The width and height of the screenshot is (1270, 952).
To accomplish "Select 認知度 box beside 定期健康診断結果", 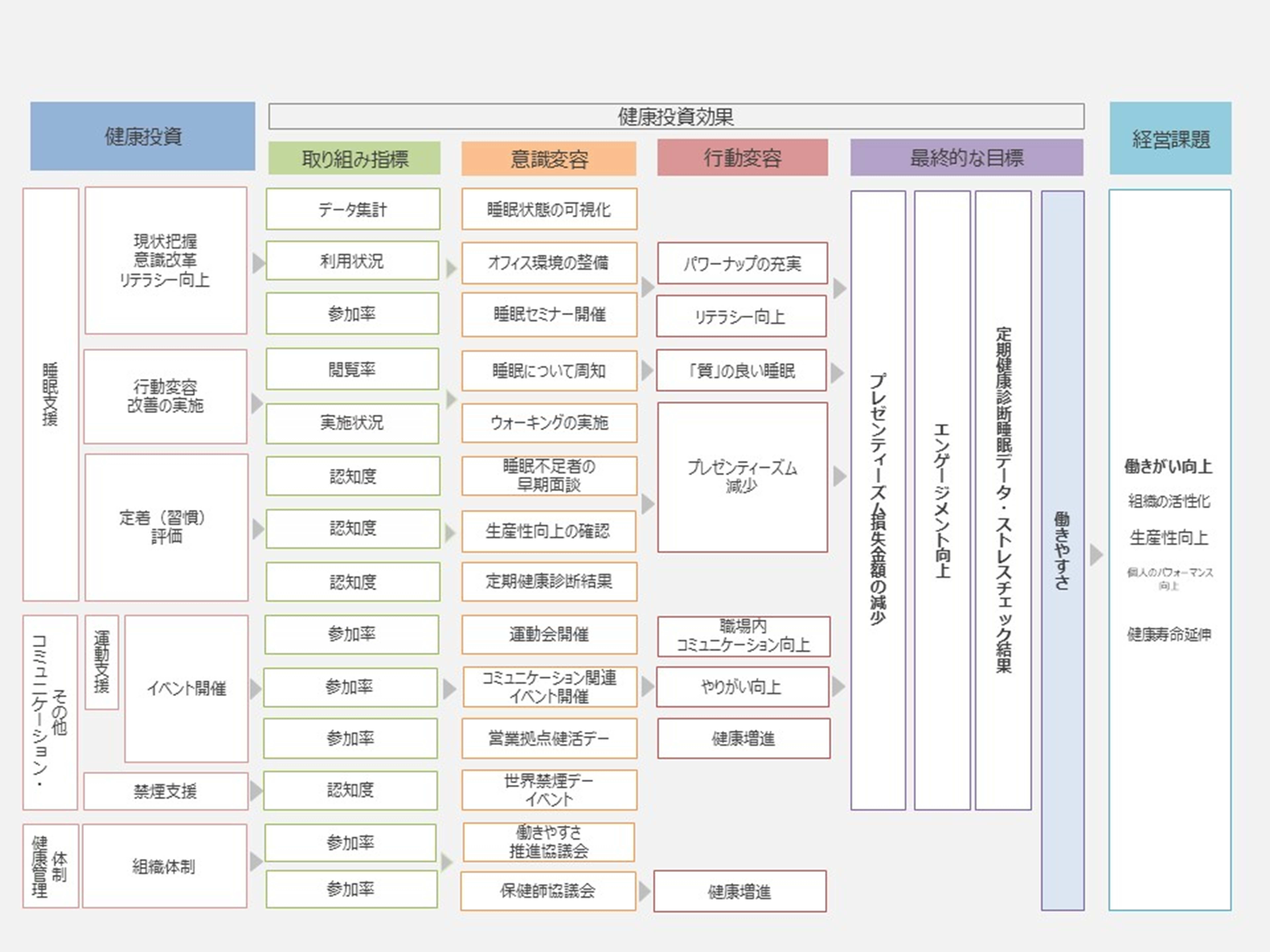I will click(353, 582).
